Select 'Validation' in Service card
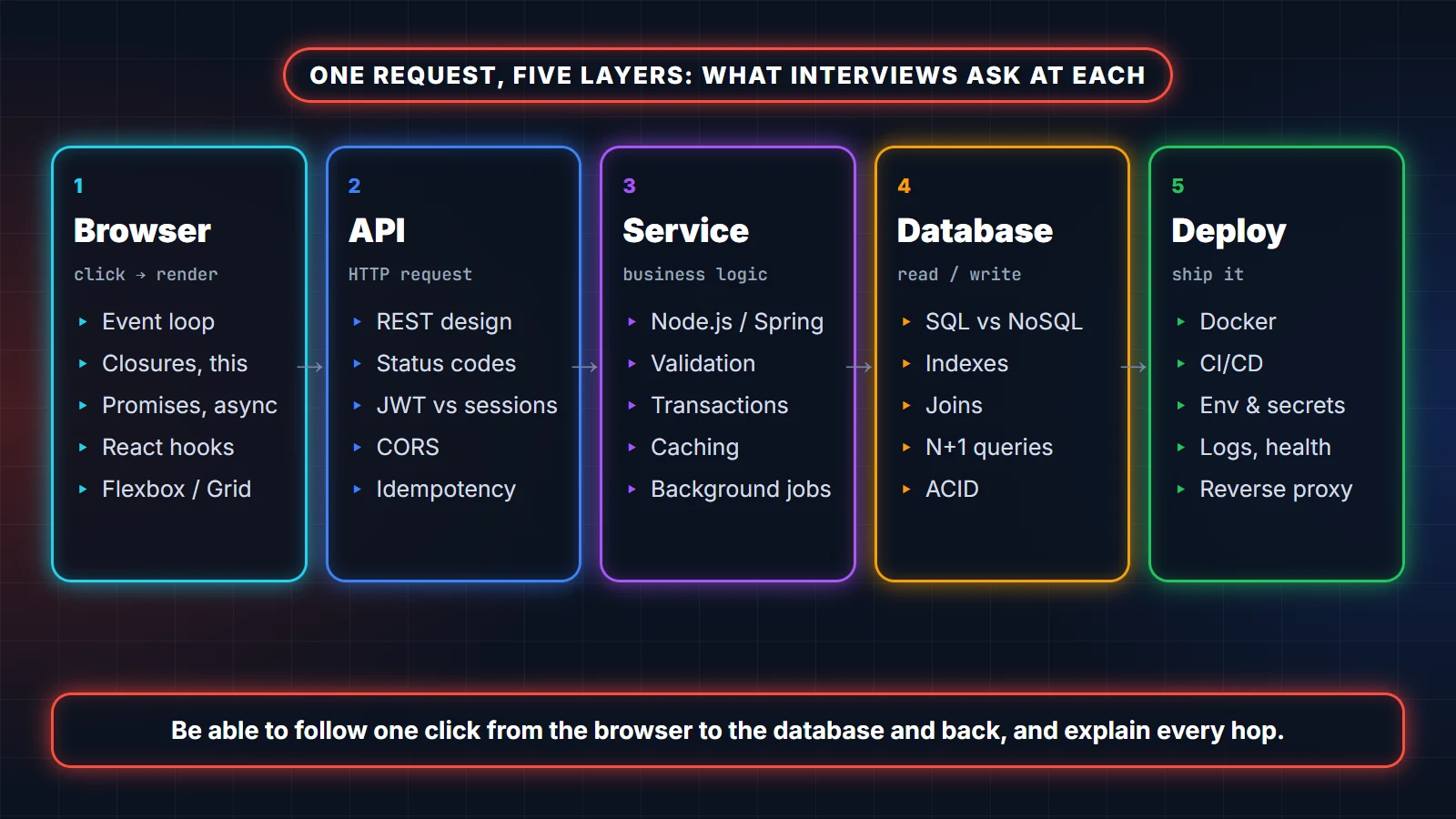 pyautogui.click(x=703, y=363)
